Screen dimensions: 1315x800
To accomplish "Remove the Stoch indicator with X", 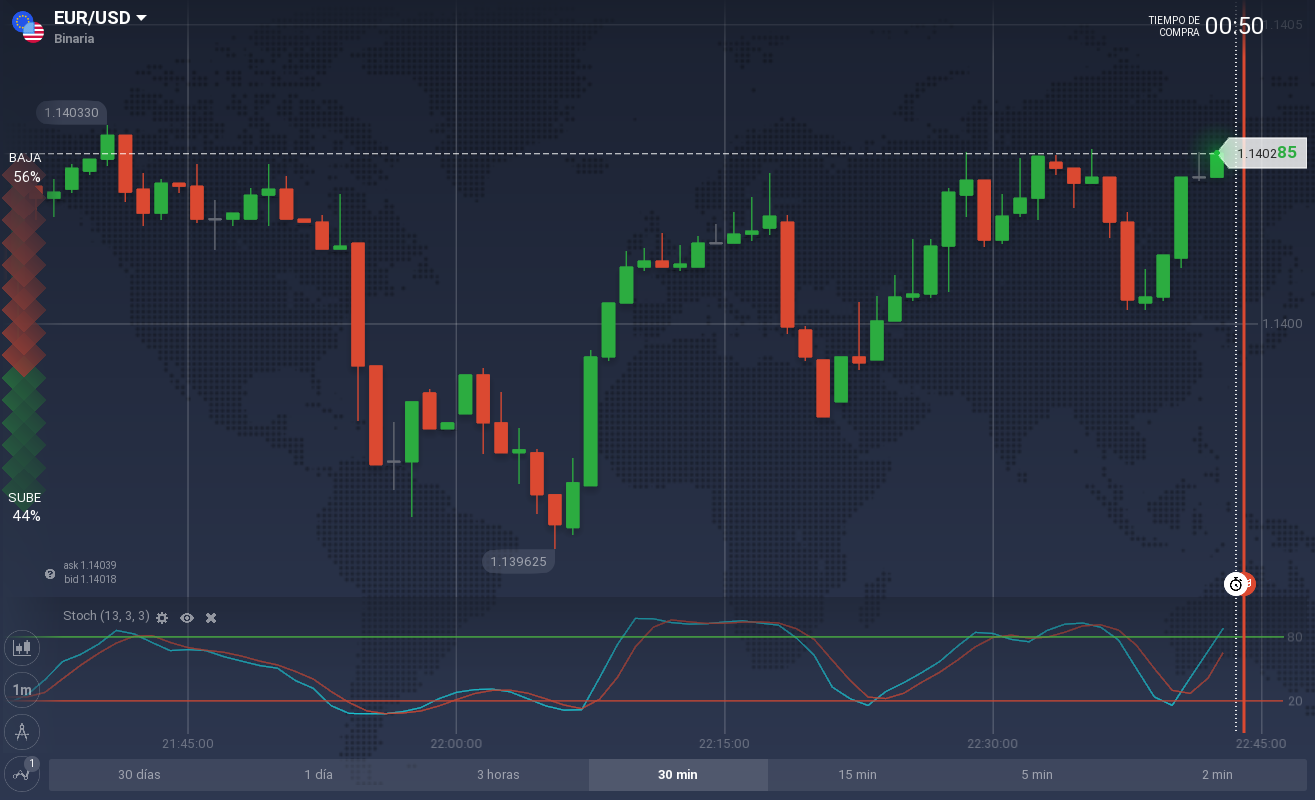I will [211, 618].
